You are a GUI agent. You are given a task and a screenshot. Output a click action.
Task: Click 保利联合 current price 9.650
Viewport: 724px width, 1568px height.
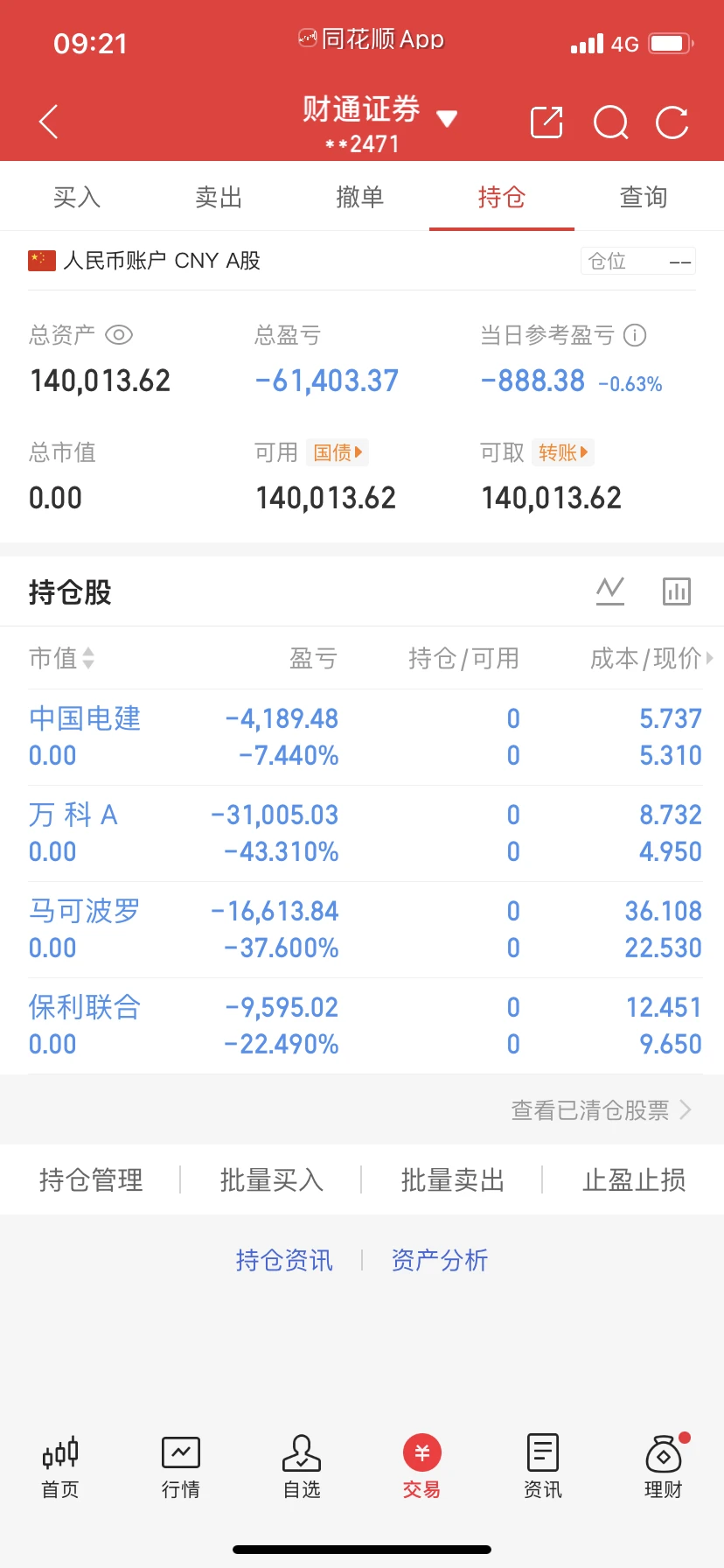(671, 1044)
